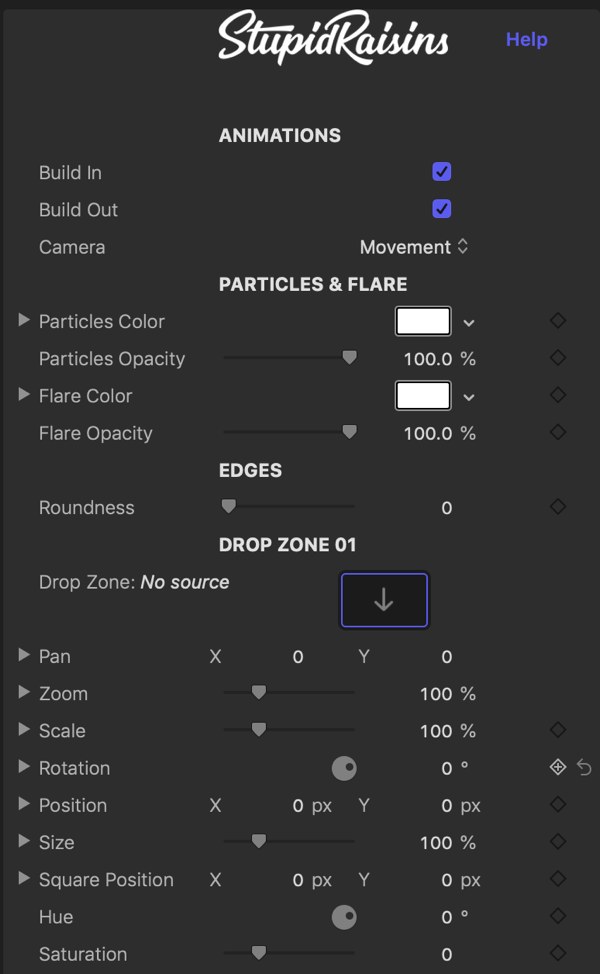Click the Rotation dial knob

tap(344, 768)
